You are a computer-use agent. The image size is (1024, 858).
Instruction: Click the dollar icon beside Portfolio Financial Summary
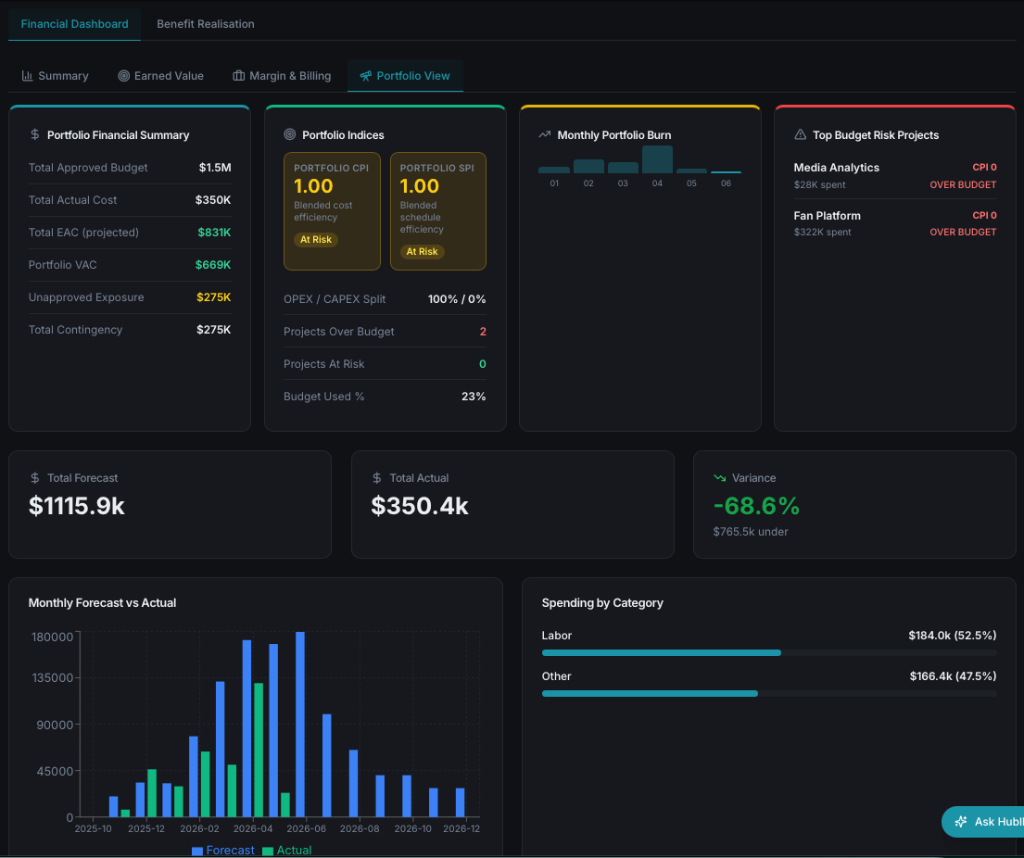pos(35,135)
